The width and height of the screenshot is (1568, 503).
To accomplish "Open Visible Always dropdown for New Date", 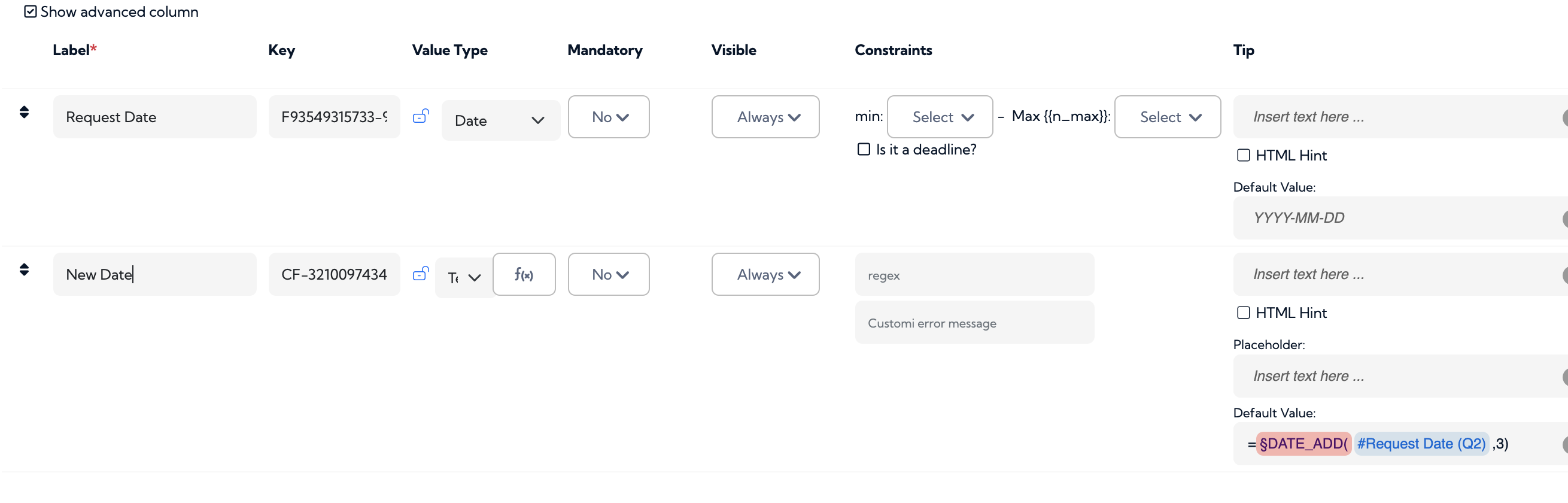I will (x=765, y=275).
